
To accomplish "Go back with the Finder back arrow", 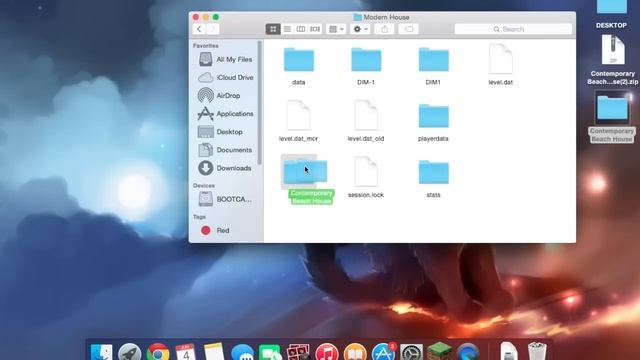I will click(x=199, y=29).
